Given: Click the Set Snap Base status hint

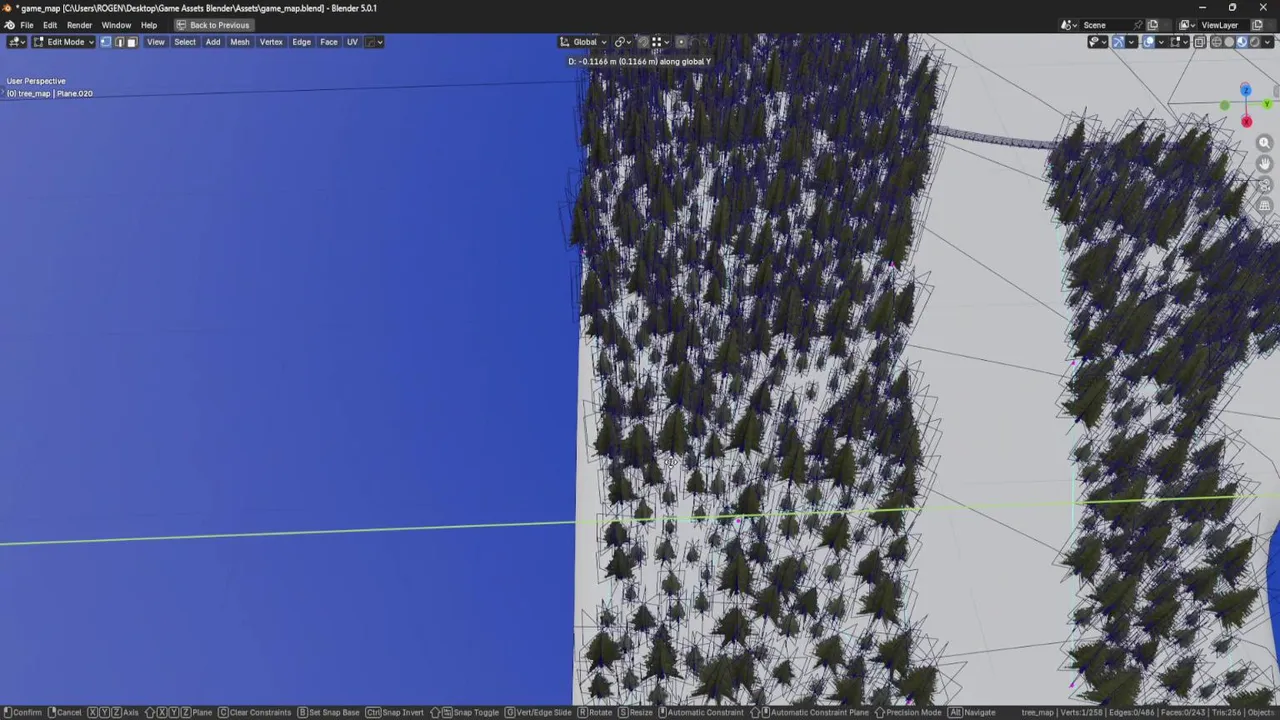Looking at the screenshot, I should [328, 712].
